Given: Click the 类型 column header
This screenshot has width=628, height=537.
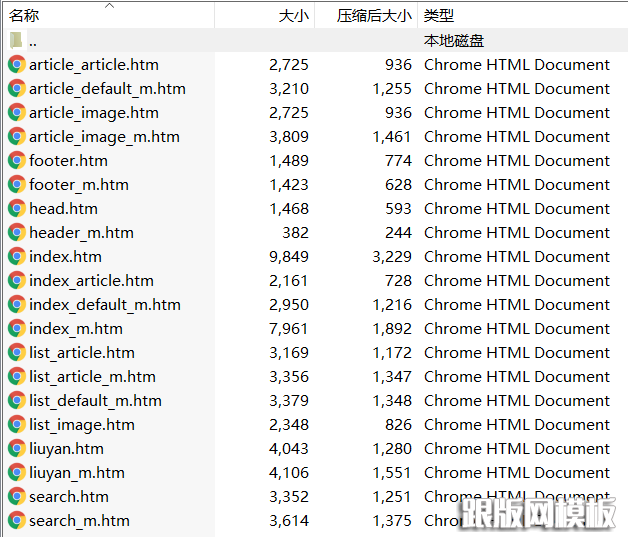Looking at the screenshot, I should click(439, 16).
